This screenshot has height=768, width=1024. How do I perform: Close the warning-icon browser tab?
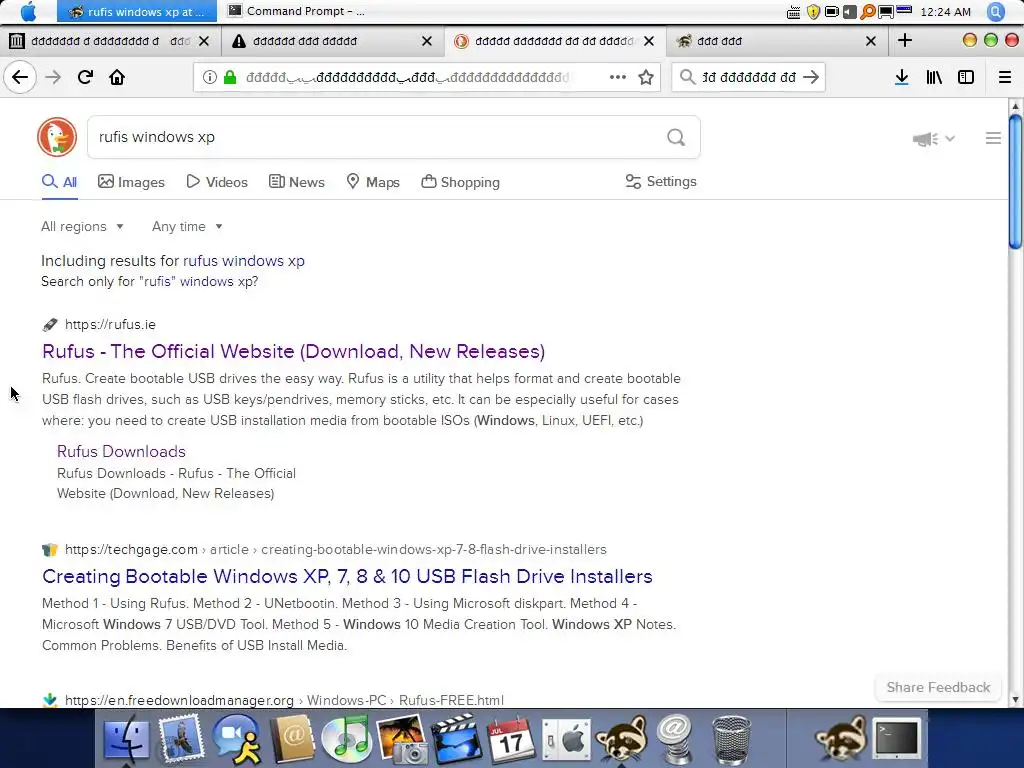(x=426, y=41)
